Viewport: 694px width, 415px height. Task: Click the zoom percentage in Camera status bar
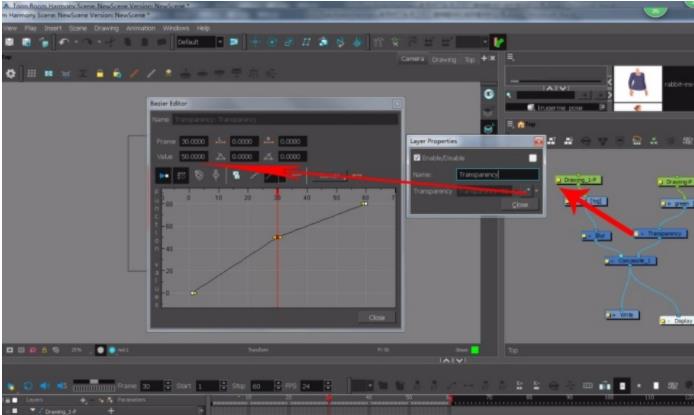pyautogui.click(x=77, y=350)
